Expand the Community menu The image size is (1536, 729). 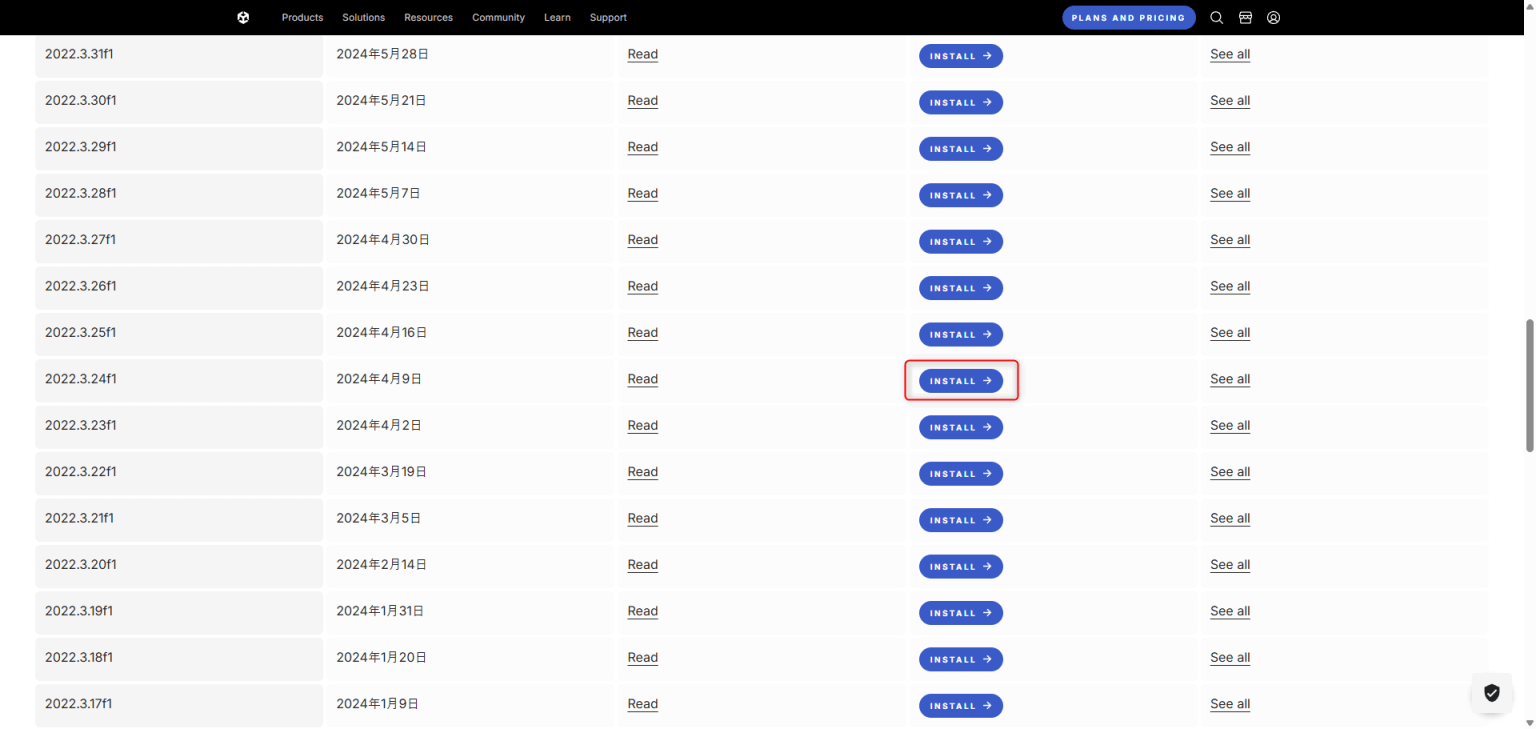pos(498,17)
